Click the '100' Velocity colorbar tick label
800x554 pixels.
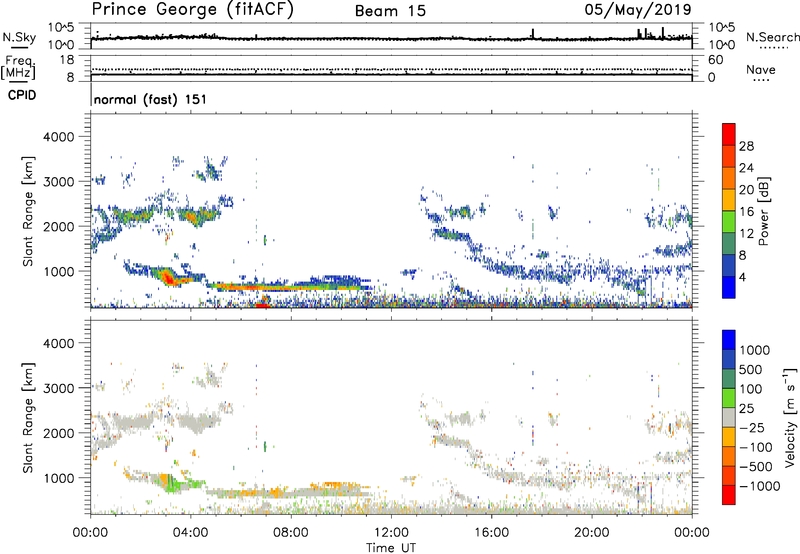point(753,389)
